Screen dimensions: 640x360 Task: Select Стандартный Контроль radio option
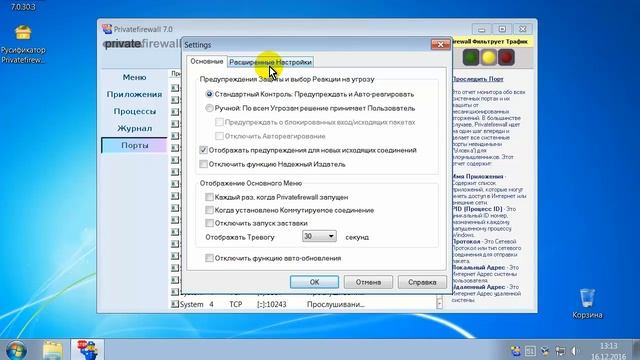pos(209,94)
